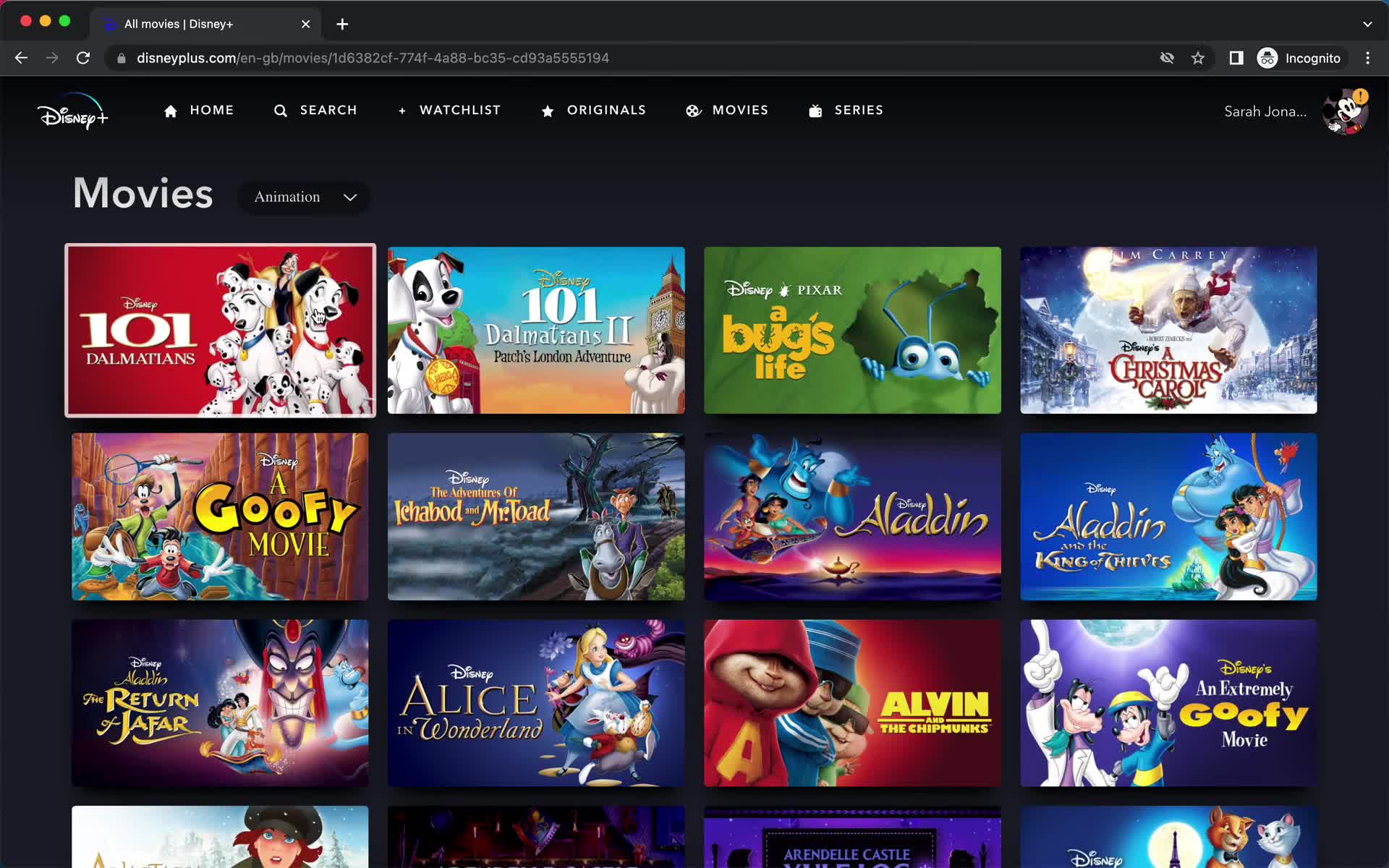The height and width of the screenshot is (868, 1389).
Task: Open MOVIES in navigation
Action: point(740,110)
